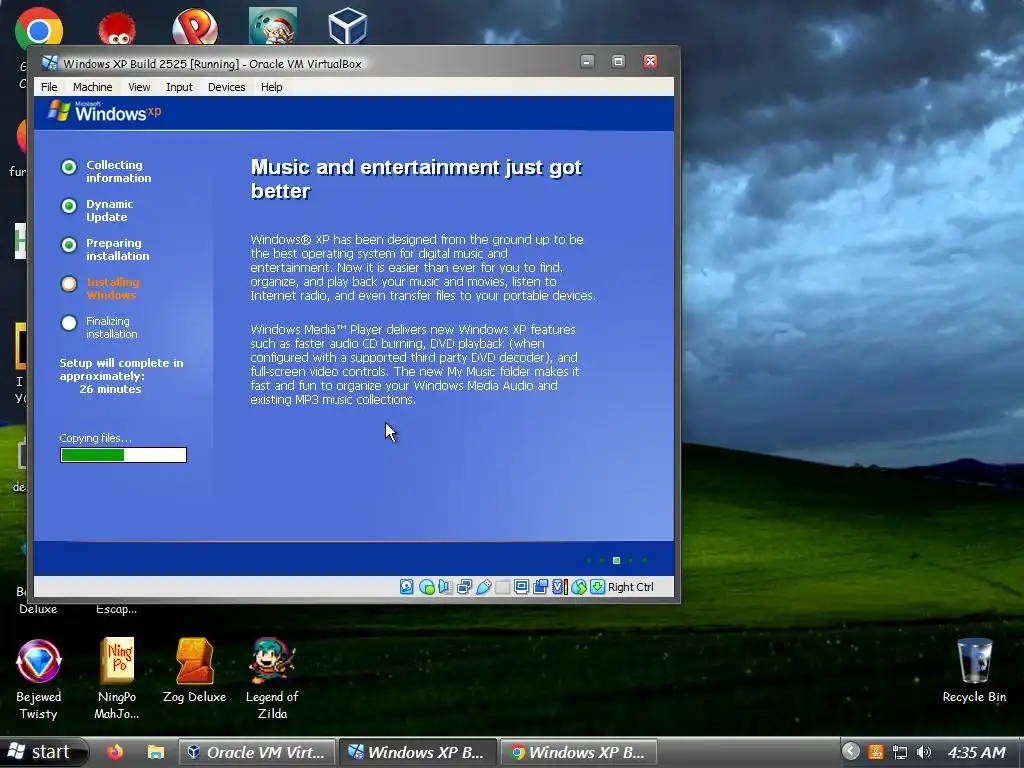This screenshot has width=1024, height=768.
Task: Open the orange P game desktop icon
Action: [195, 27]
